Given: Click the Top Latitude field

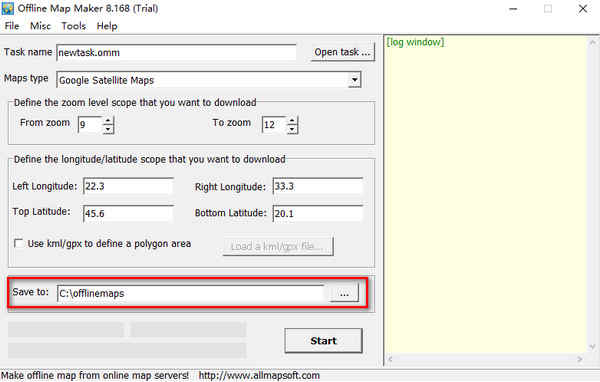Looking at the screenshot, I should coord(128,213).
